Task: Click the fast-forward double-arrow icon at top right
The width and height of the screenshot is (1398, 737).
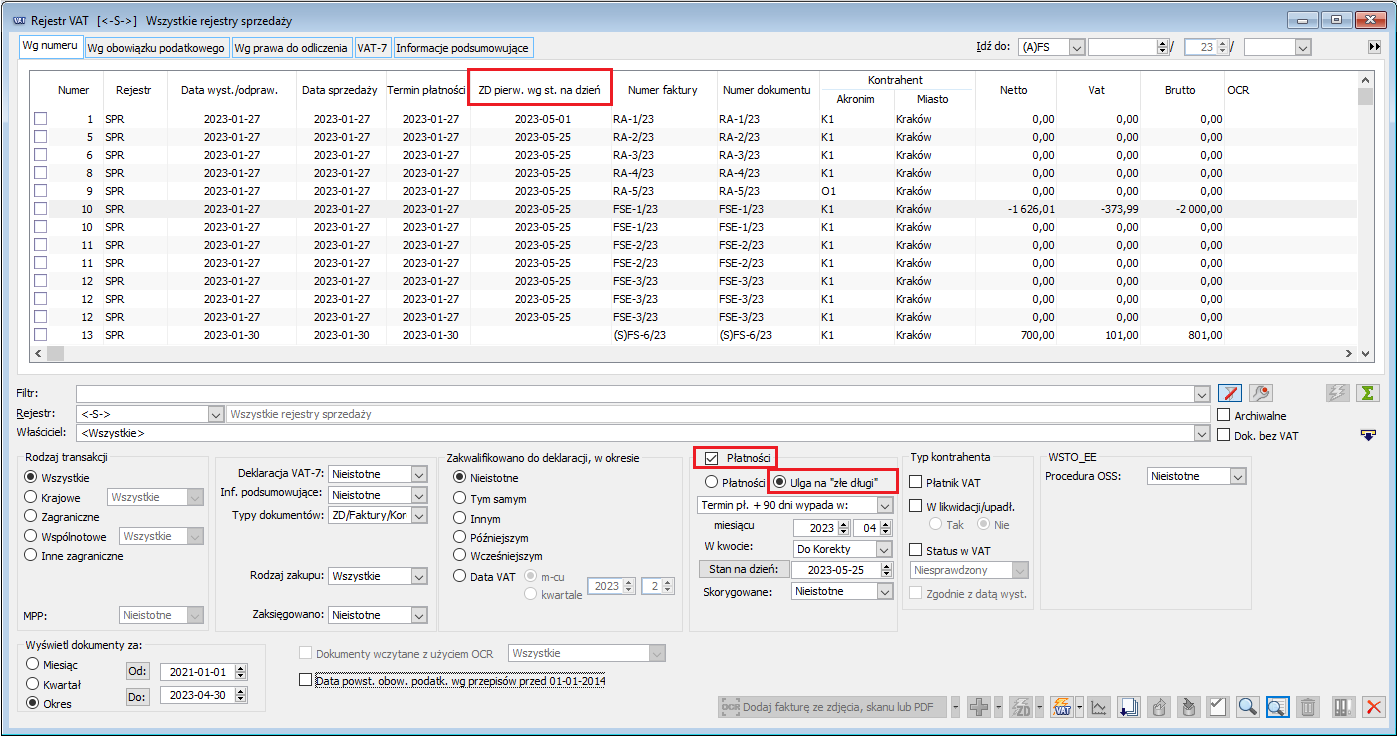Action: coord(1374,47)
